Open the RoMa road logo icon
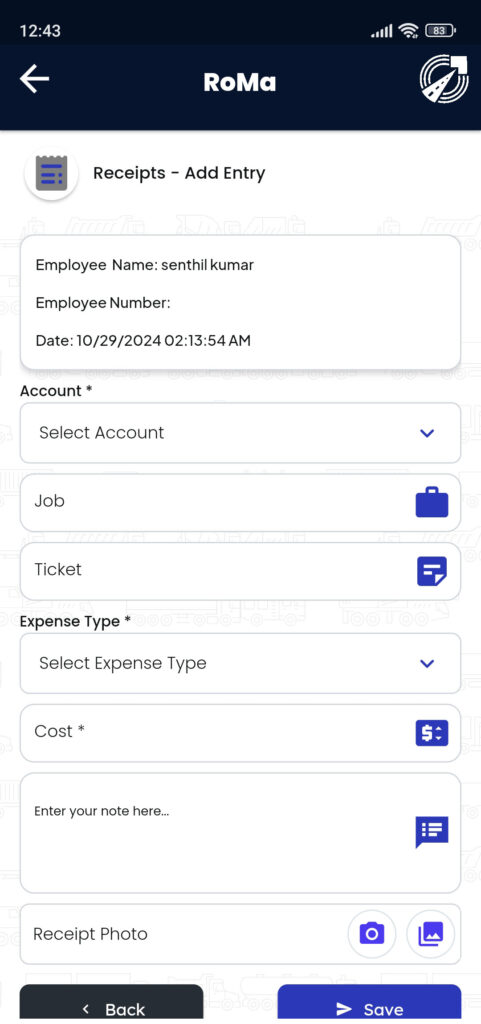481x1024 pixels. click(444, 79)
